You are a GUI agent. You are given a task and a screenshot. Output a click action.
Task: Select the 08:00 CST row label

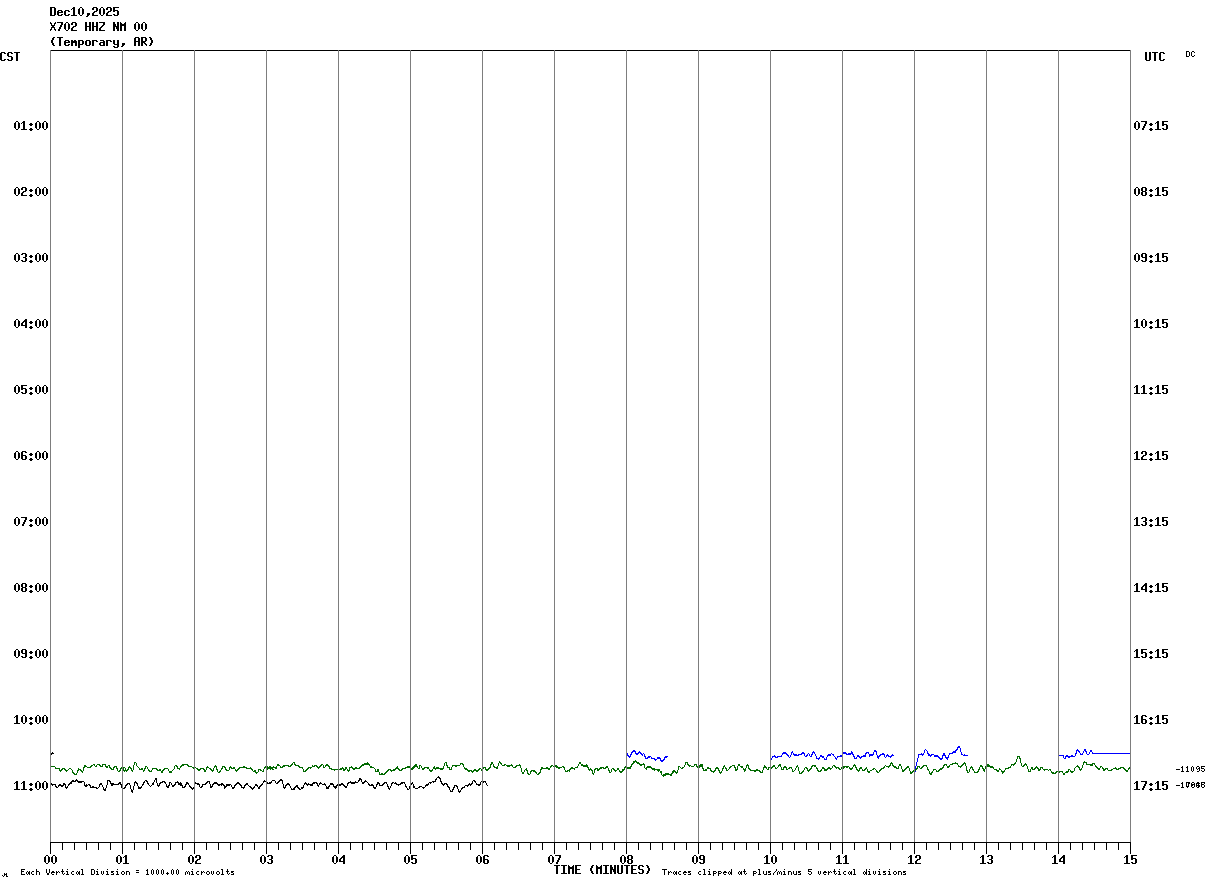point(31,588)
